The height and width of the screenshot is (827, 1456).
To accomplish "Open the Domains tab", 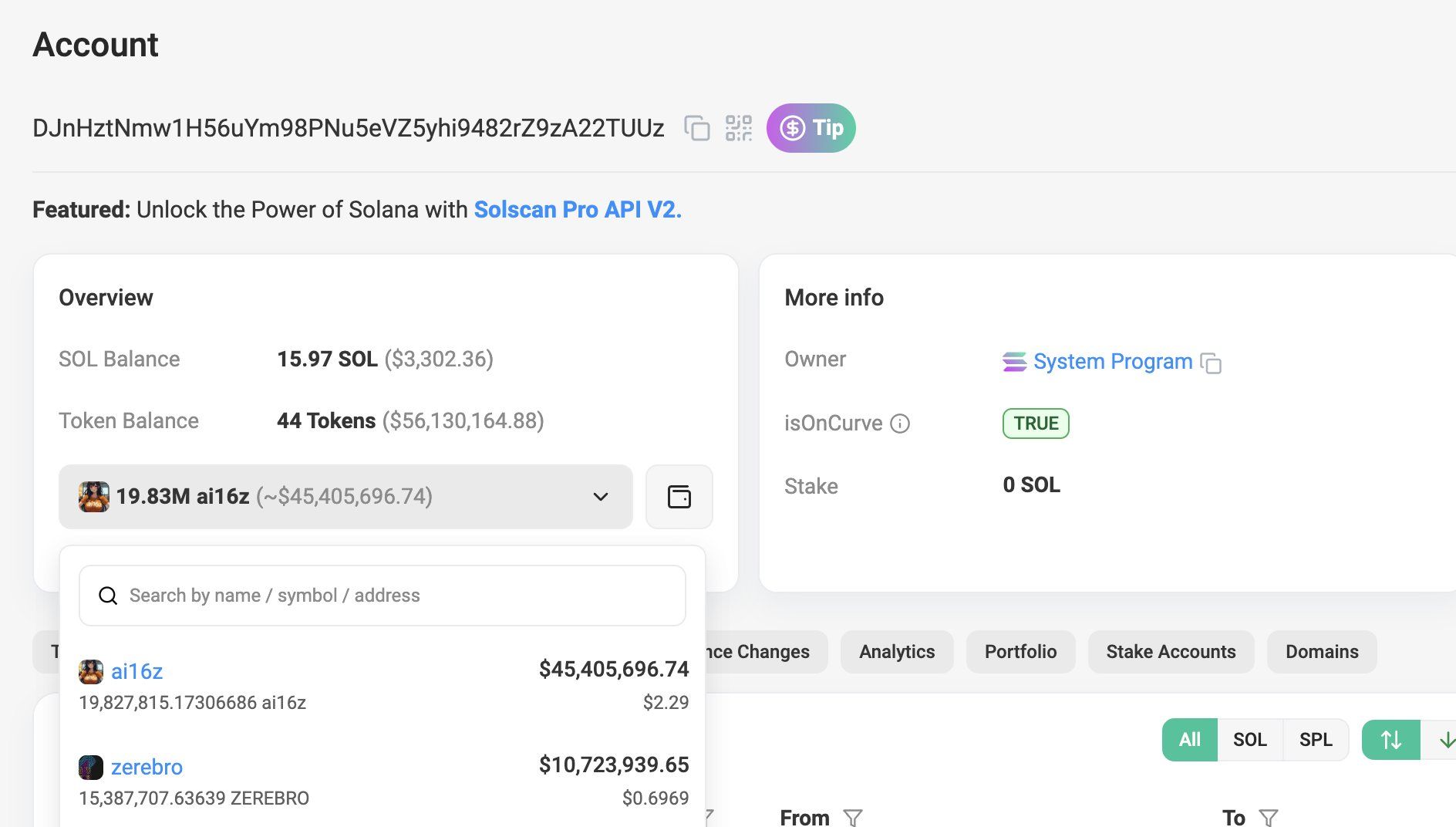I will (1322, 652).
